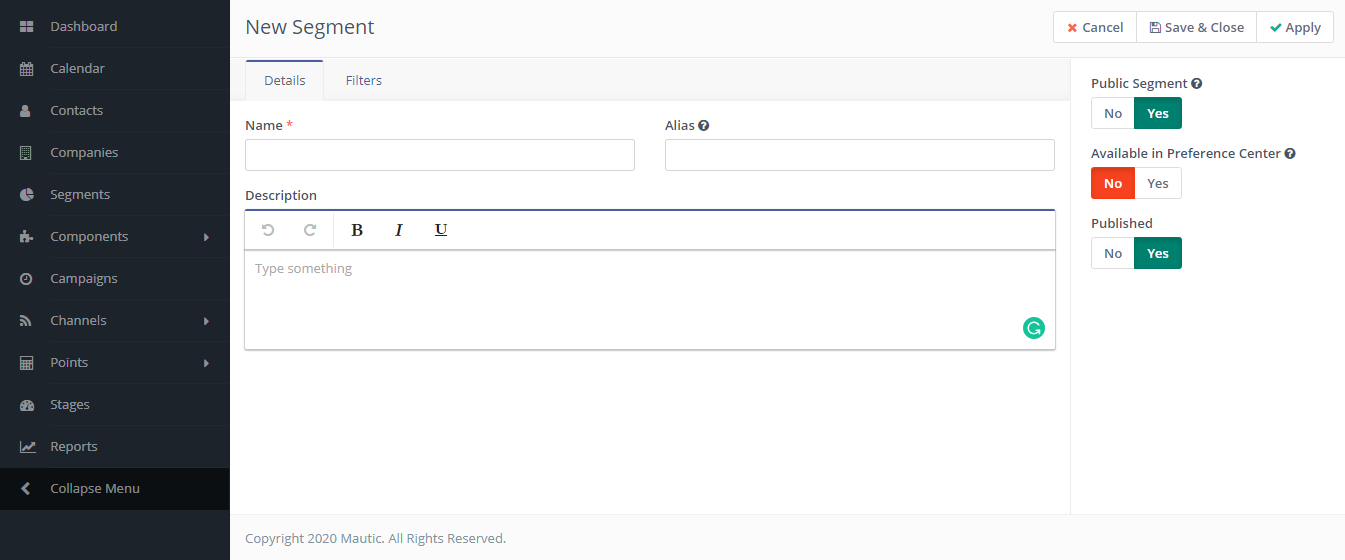
Task: Click the underline formatting icon
Action: (441, 230)
